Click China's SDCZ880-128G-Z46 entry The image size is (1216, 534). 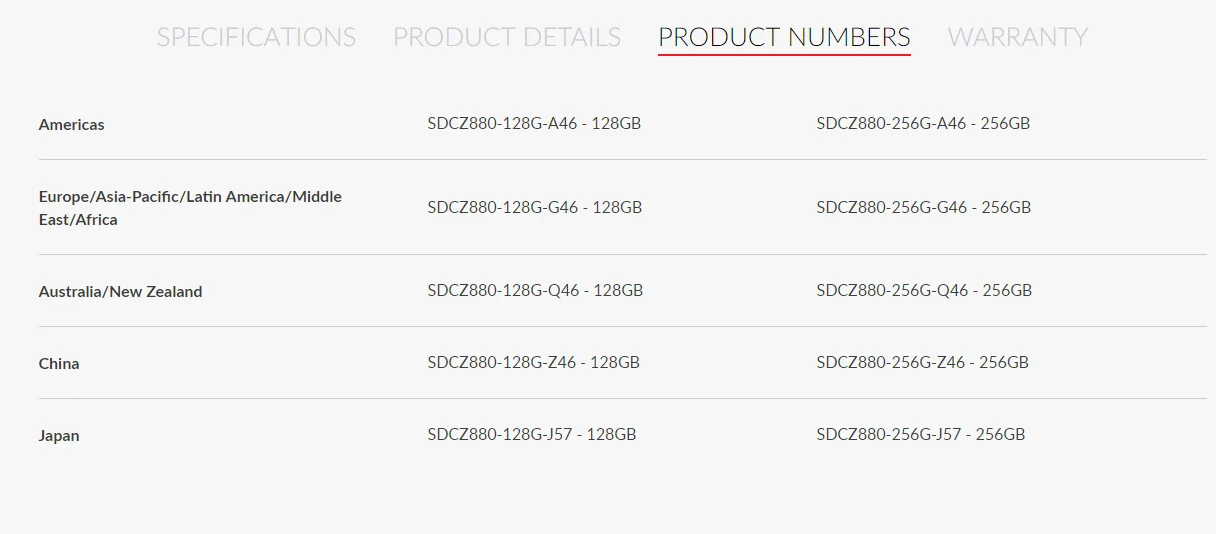533,363
